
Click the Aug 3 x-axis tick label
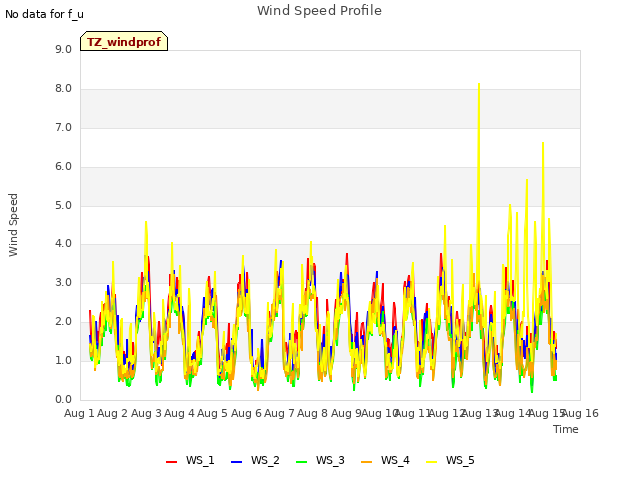click(x=146, y=413)
